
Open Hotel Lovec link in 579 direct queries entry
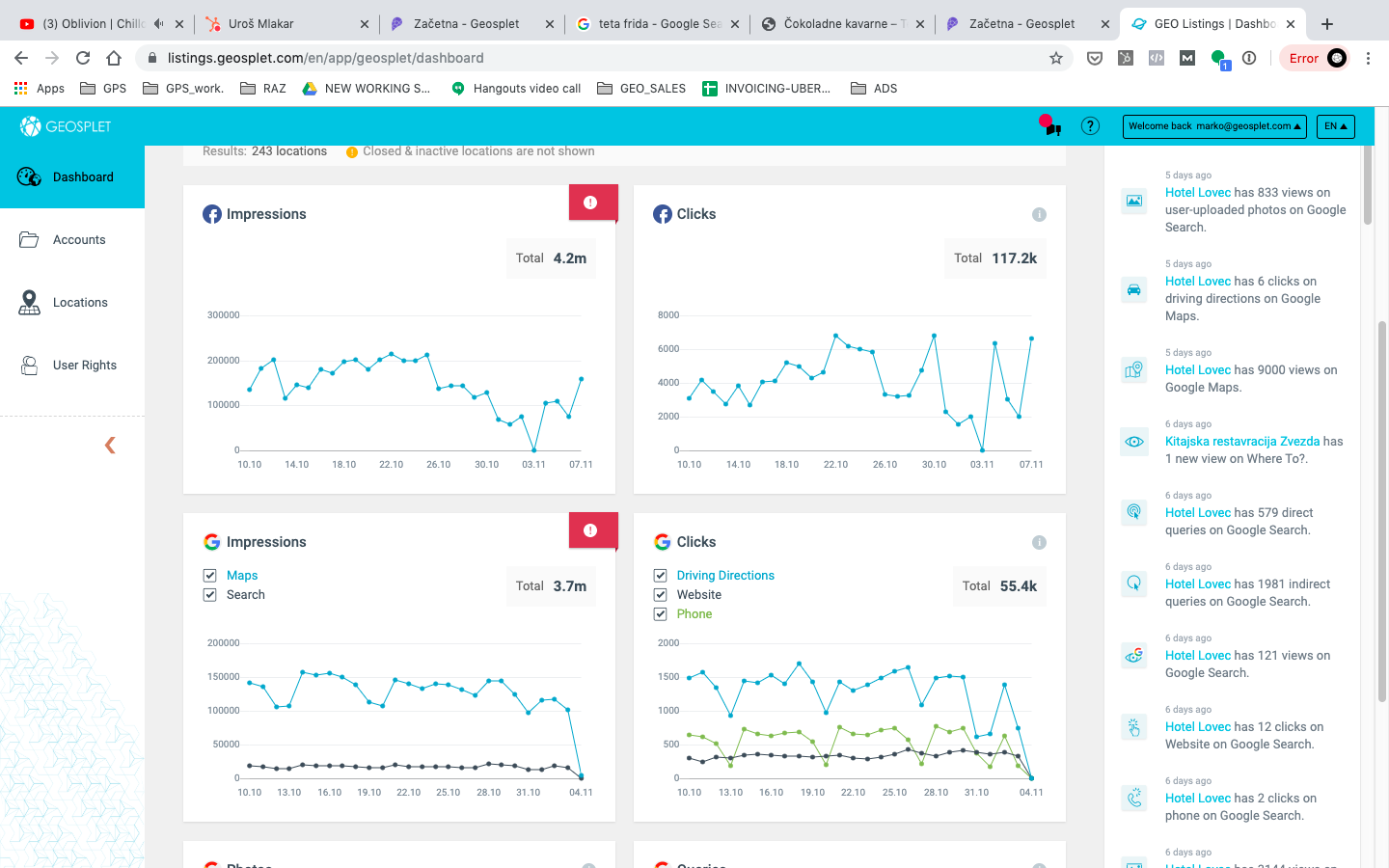1198,513
